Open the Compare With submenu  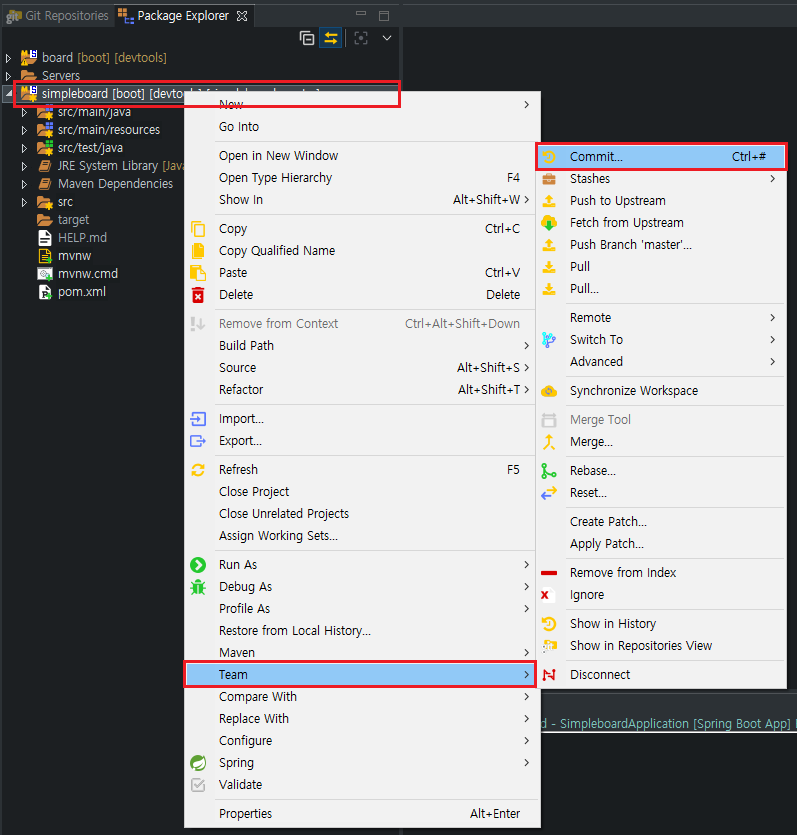(x=360, y=697)
